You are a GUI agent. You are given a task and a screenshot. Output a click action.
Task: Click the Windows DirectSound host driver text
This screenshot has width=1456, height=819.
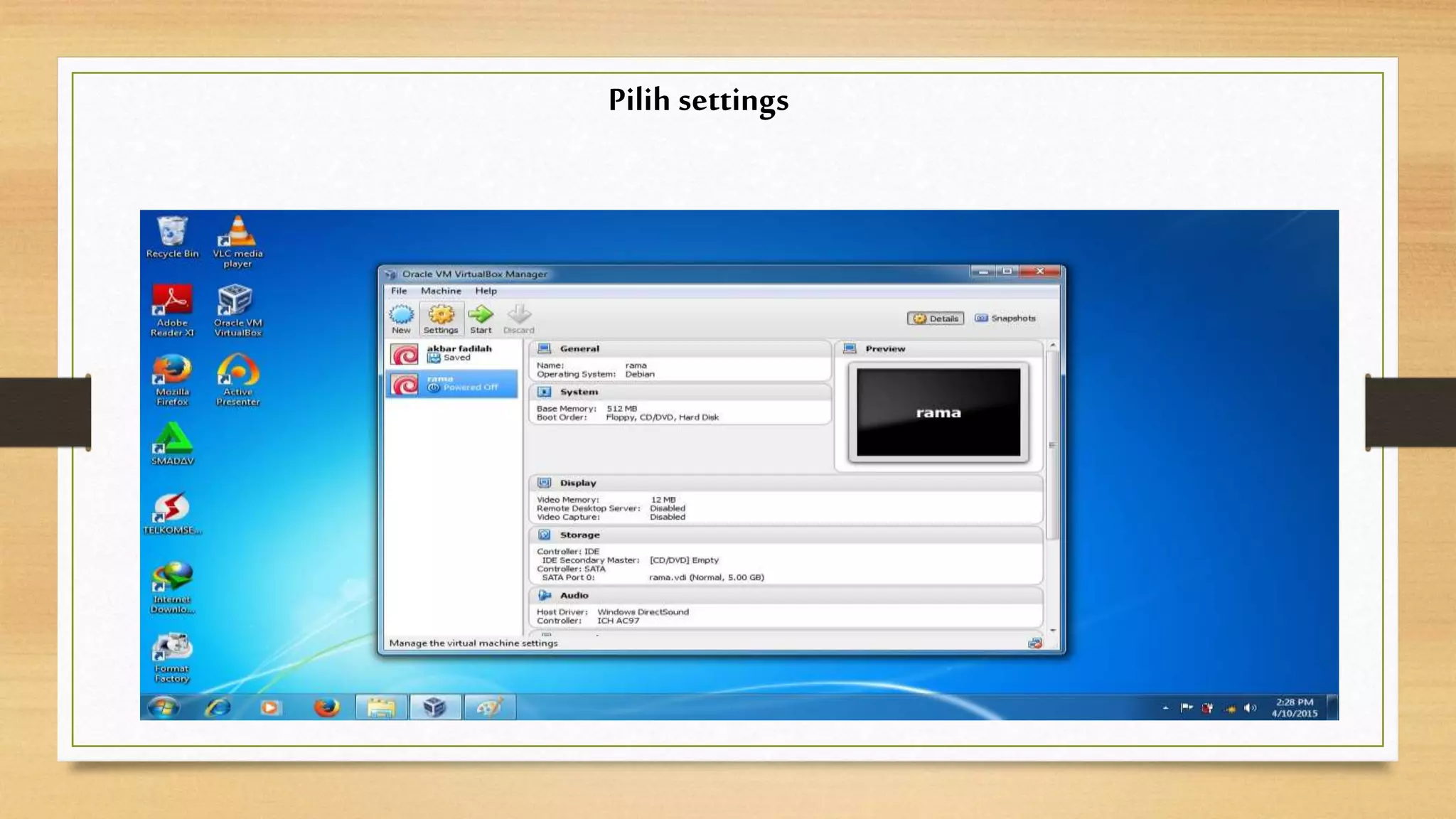pos(643,611)
